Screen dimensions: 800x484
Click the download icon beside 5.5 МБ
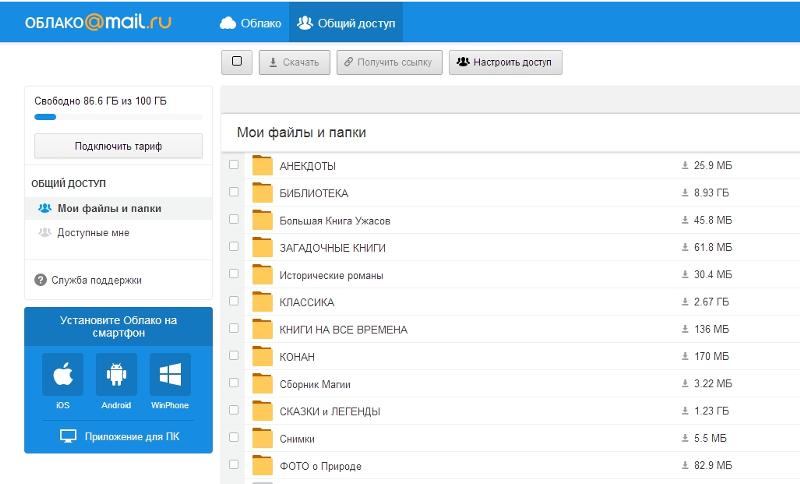click(685, 438)
